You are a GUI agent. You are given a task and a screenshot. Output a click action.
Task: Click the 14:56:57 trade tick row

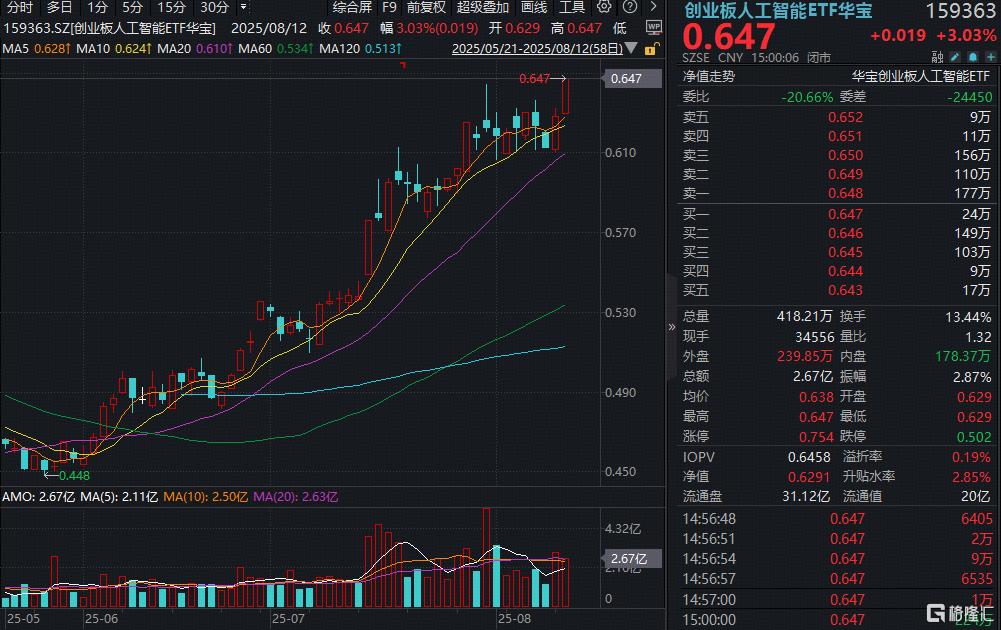(837, 579)
